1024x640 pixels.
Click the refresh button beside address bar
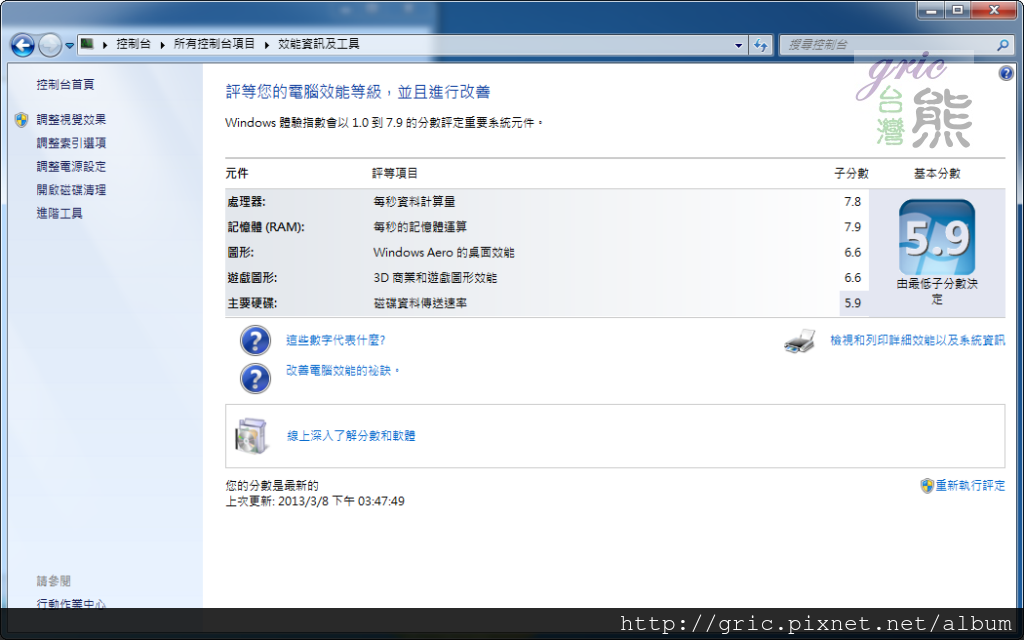tap(761, 45)
